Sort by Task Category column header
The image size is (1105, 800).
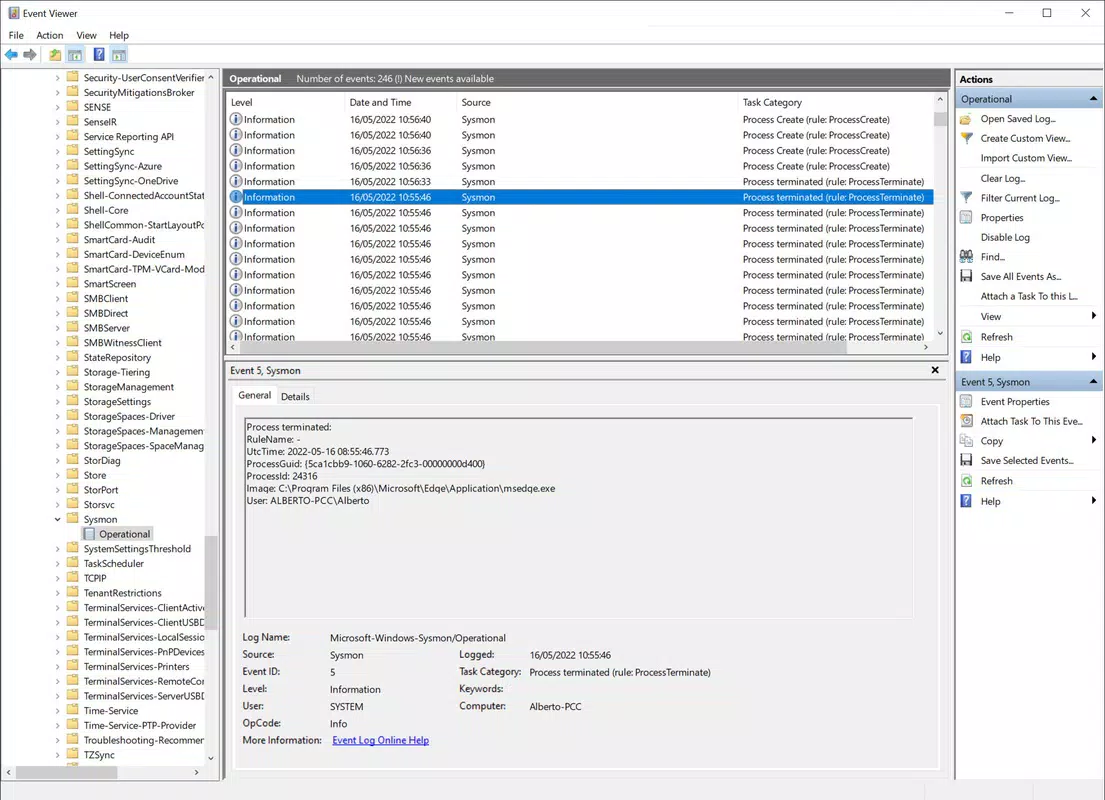pos(835,102)
